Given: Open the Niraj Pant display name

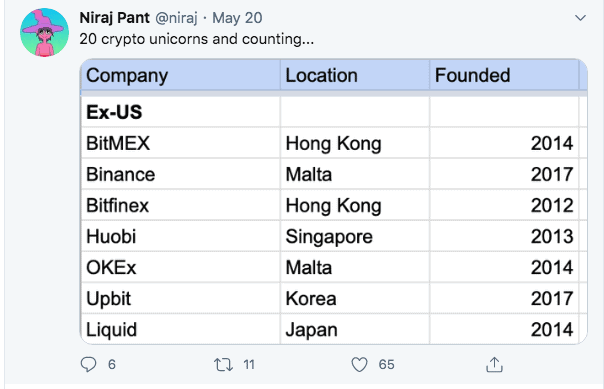Looking at the screenshot, I should coord(114,18).
